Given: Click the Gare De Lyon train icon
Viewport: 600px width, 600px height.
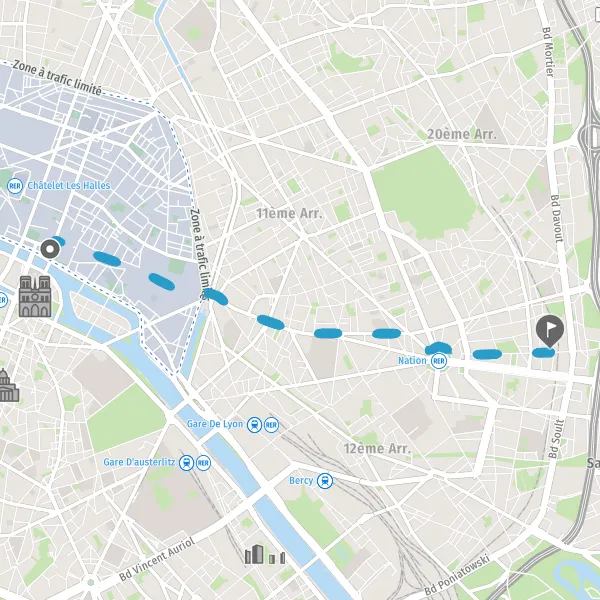Looking at the screenshot, I should pos(254,425).
